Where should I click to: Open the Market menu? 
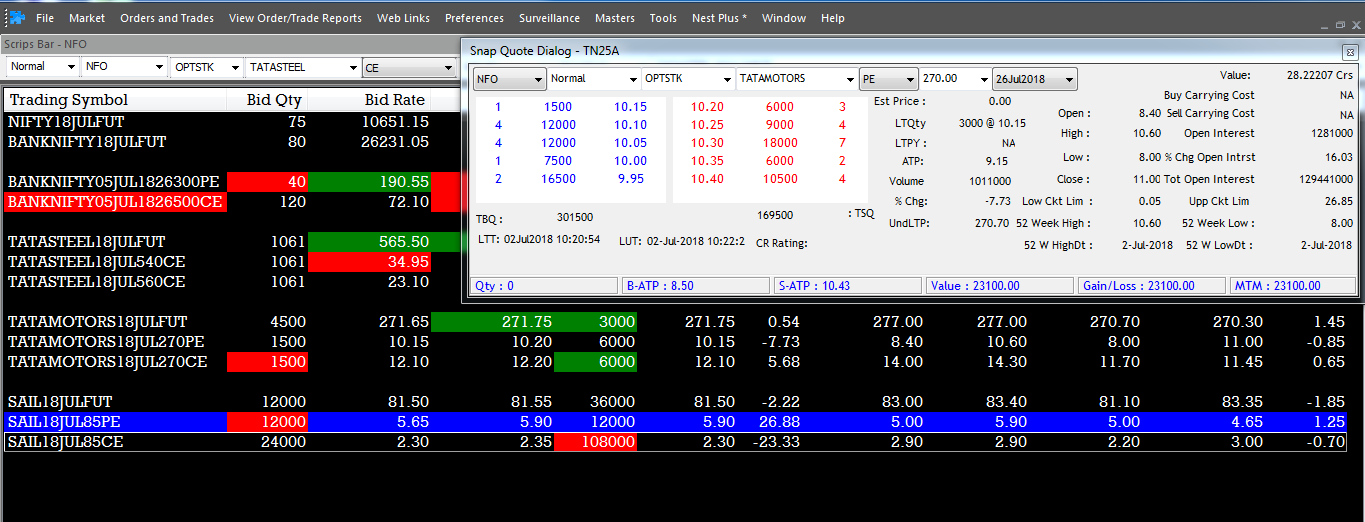(87, 18)
